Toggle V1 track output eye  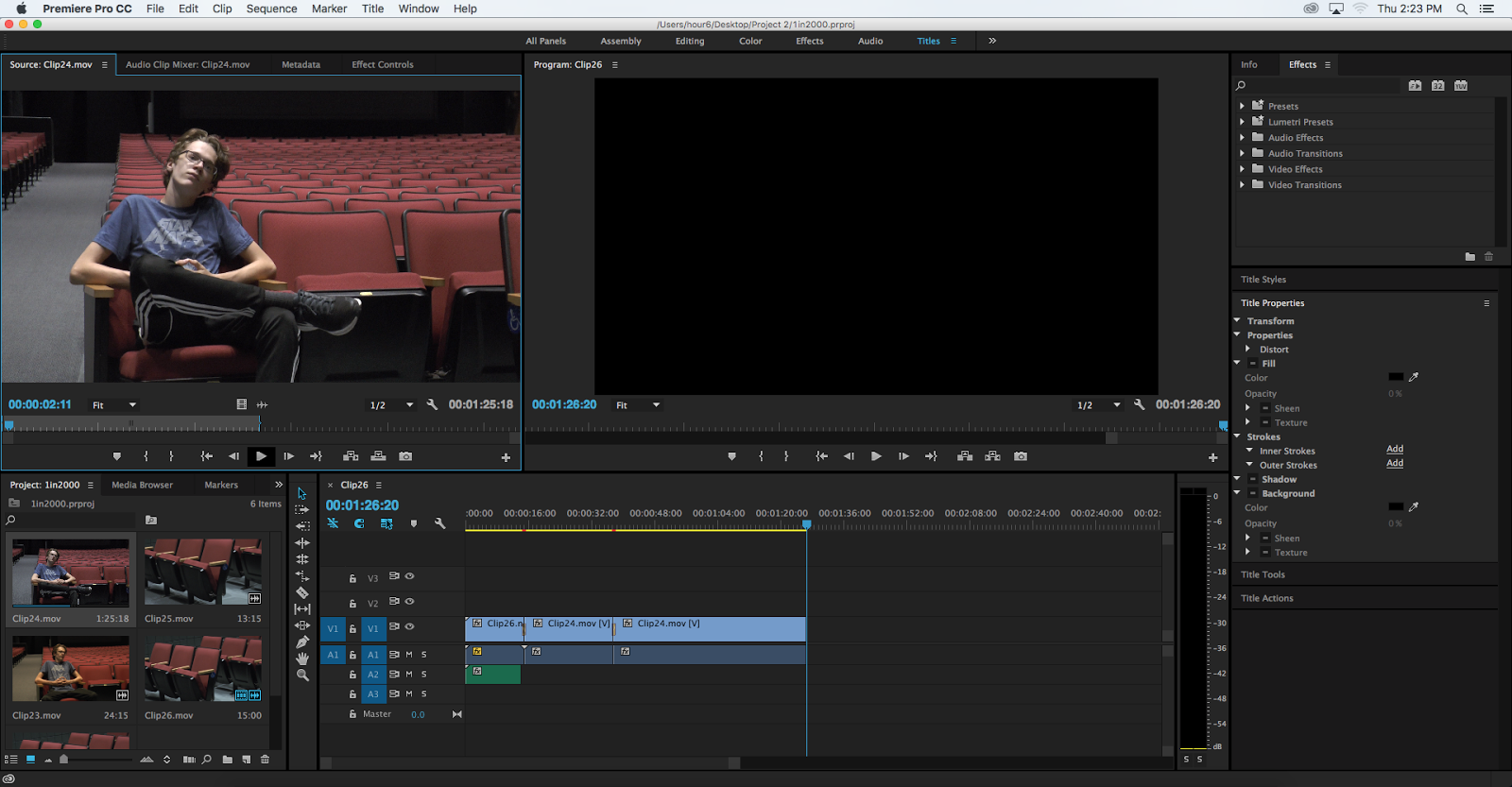point(409,626)
